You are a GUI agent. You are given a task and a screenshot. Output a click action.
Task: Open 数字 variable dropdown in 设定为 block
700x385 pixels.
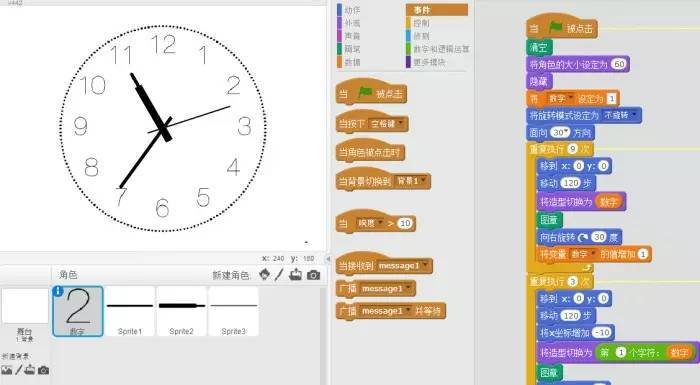pos(561,98)
